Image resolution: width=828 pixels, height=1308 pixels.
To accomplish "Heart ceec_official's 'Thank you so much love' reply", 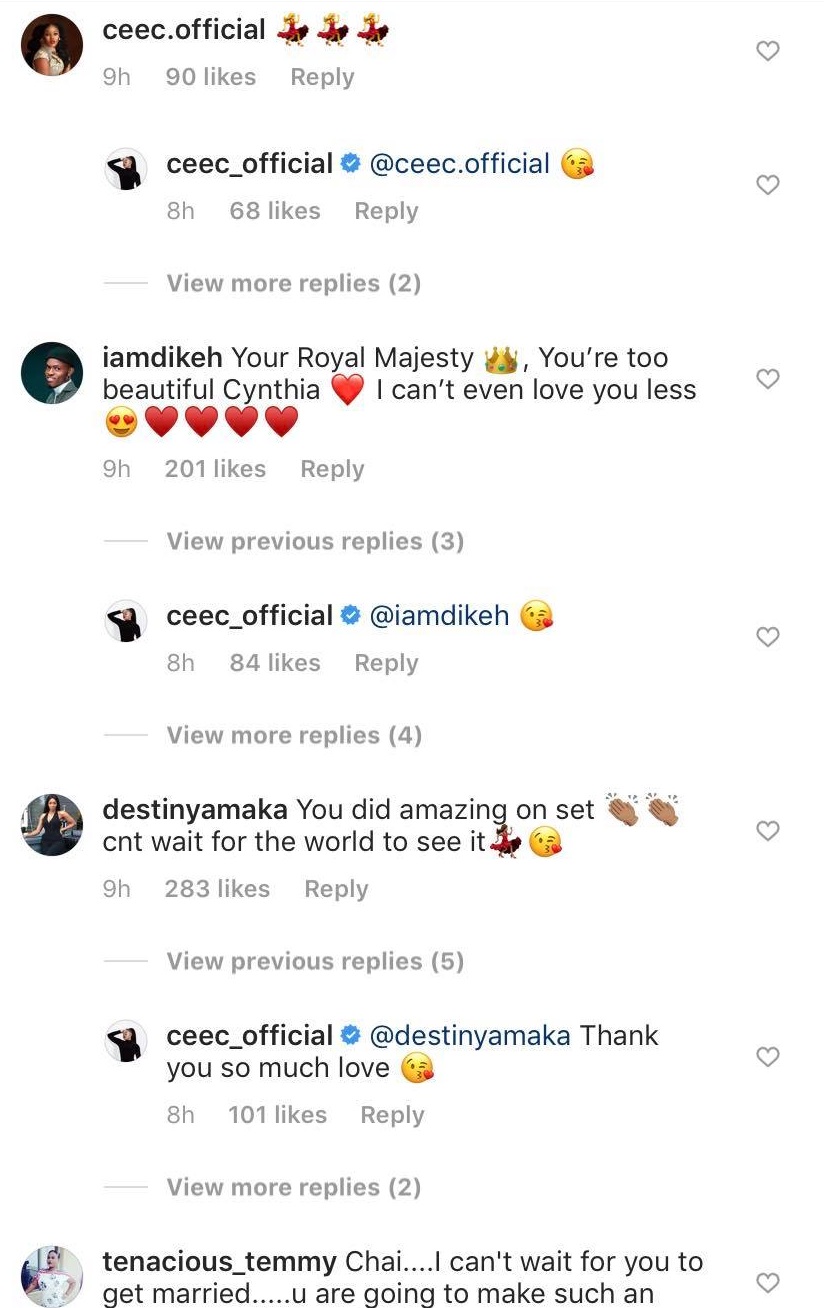I will 767,1057.
